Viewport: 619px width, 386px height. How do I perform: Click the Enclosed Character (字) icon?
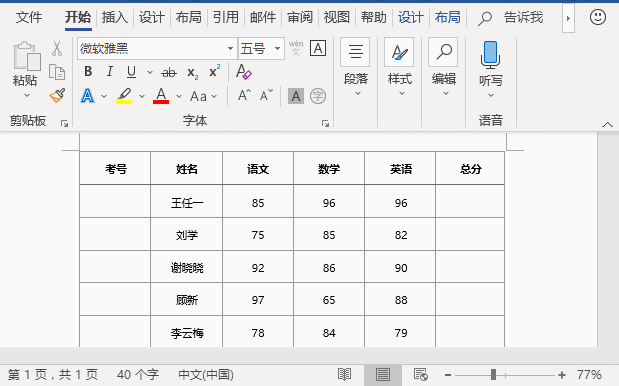318,96
